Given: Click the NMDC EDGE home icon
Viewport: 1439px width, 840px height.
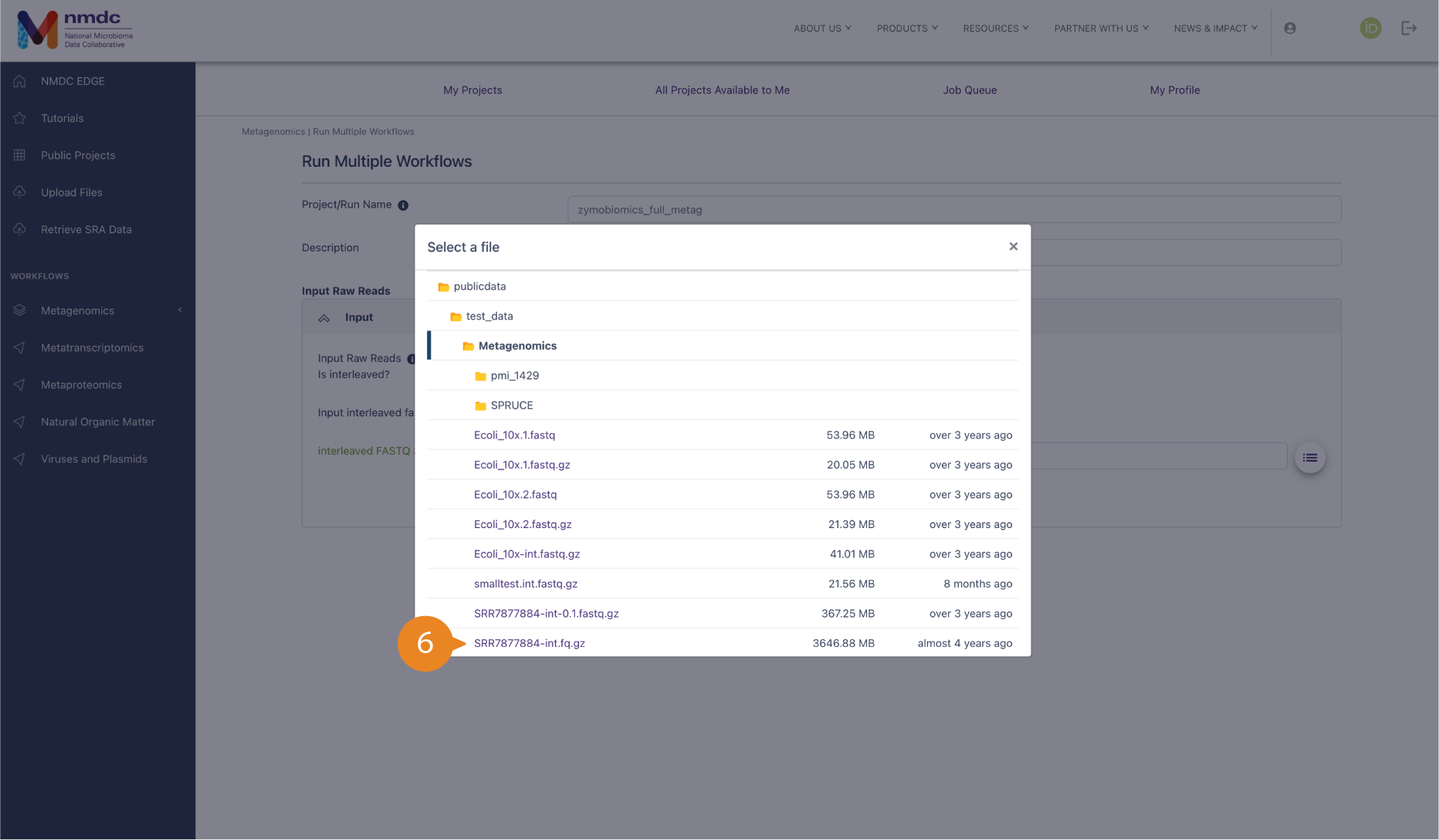Looking at the screenshot, I should (x=20, y=81).
